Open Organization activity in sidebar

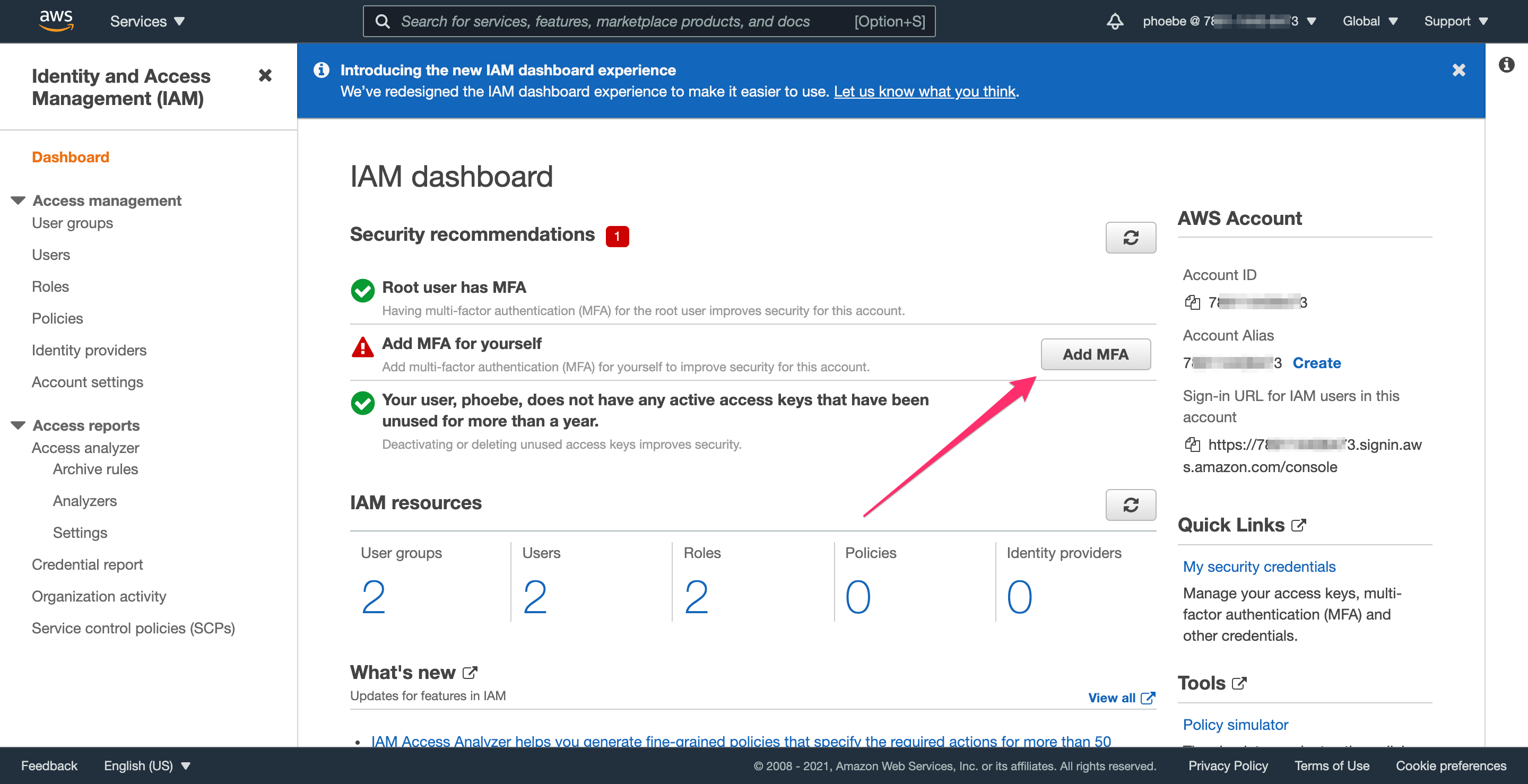99,597
